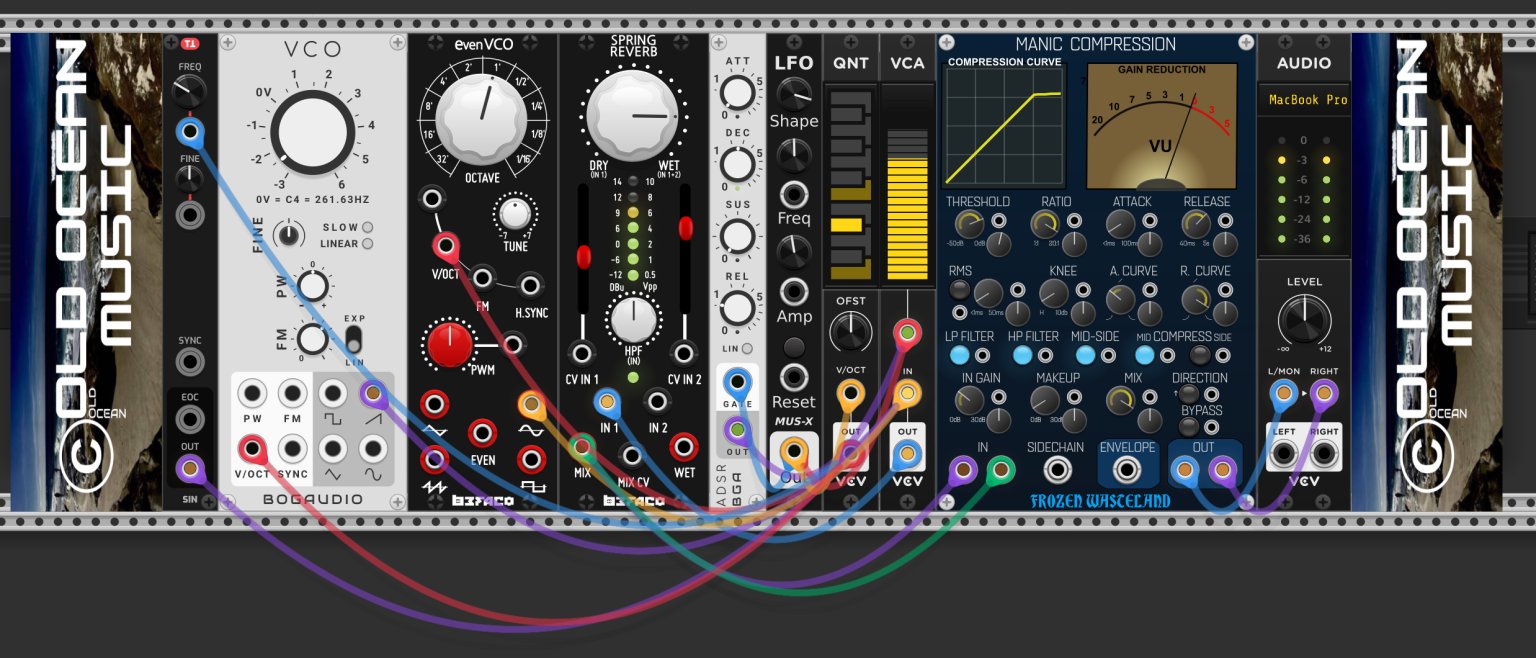1536x658 pixels.
Task: Click LFO Reset input jack
Action: tap(794, 377)
